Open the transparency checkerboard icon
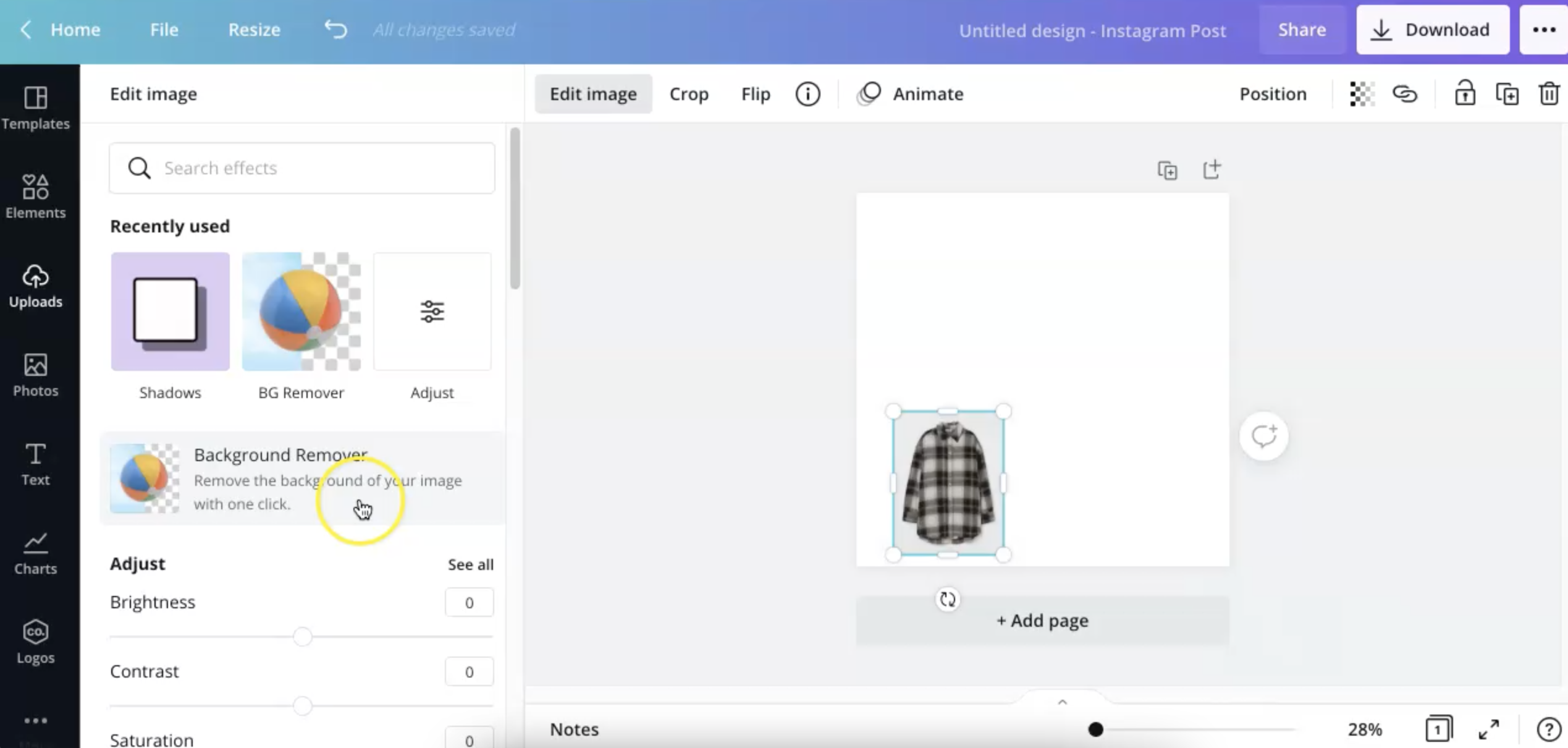The height and width of the screenshot is (748, 1568). click(1361, 94)
